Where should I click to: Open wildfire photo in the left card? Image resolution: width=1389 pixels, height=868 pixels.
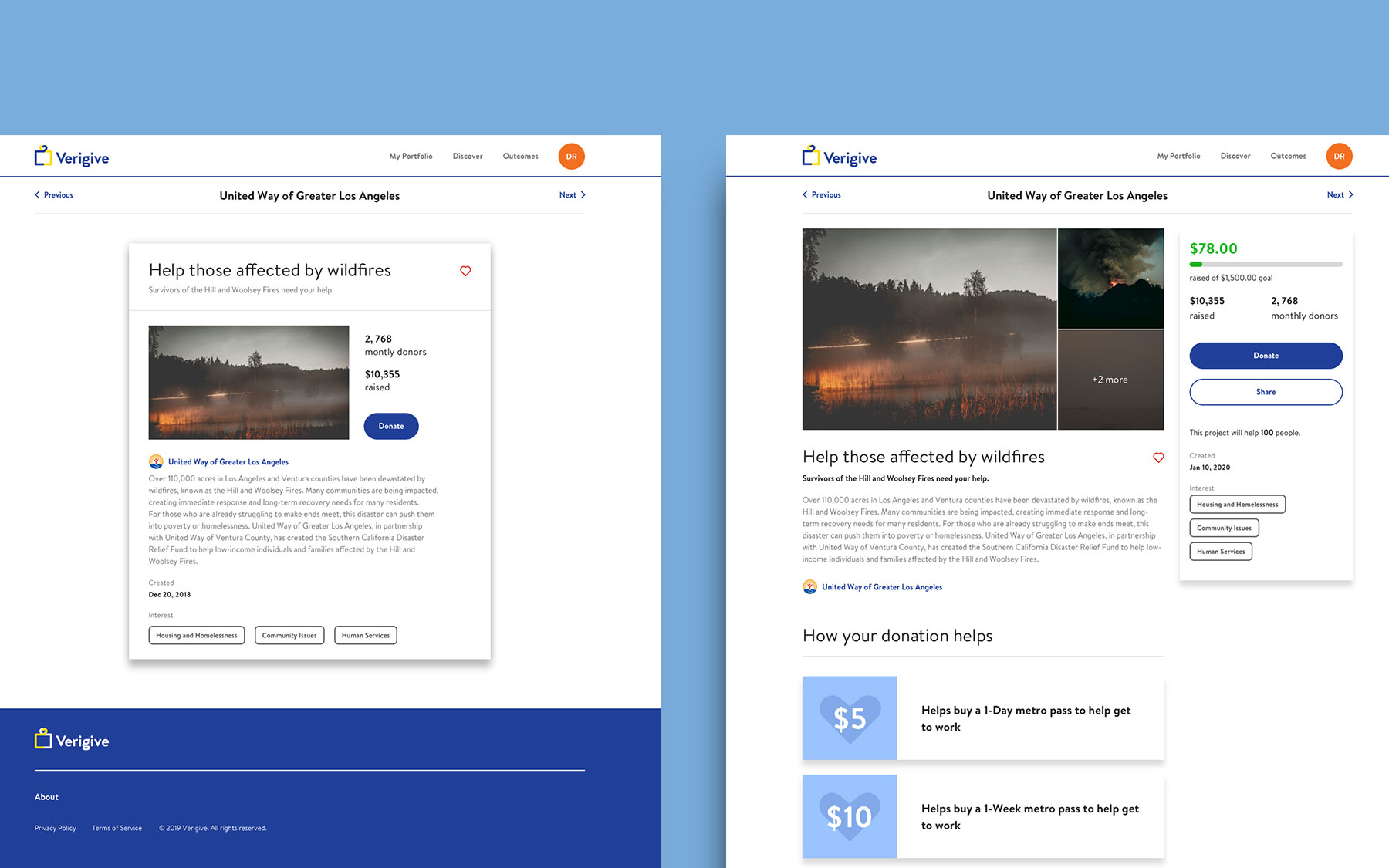[248, 383]
